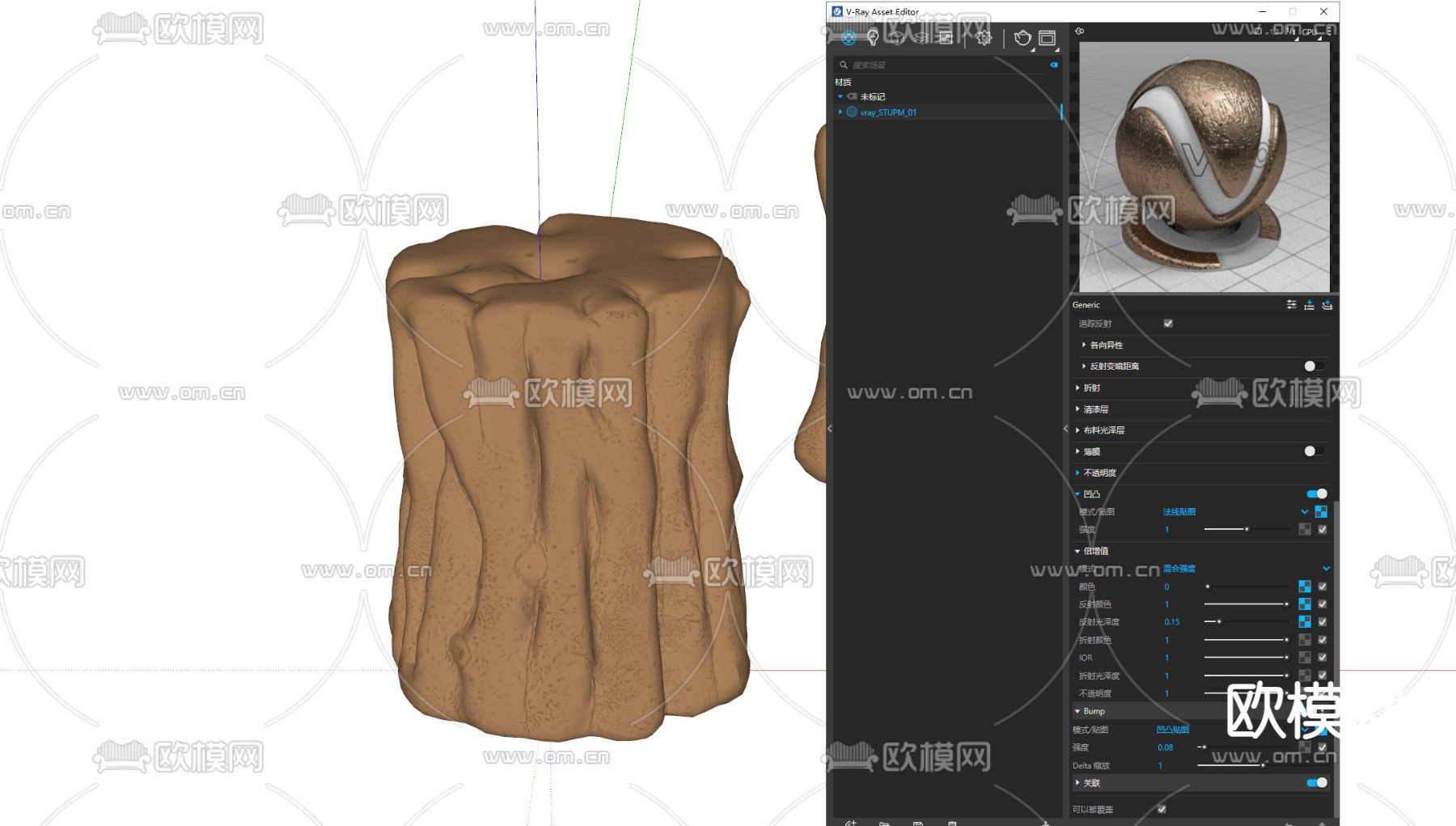Open V-Ray render settings gear icon
This screenshot has width=1456, height=826.
point(984,38)
